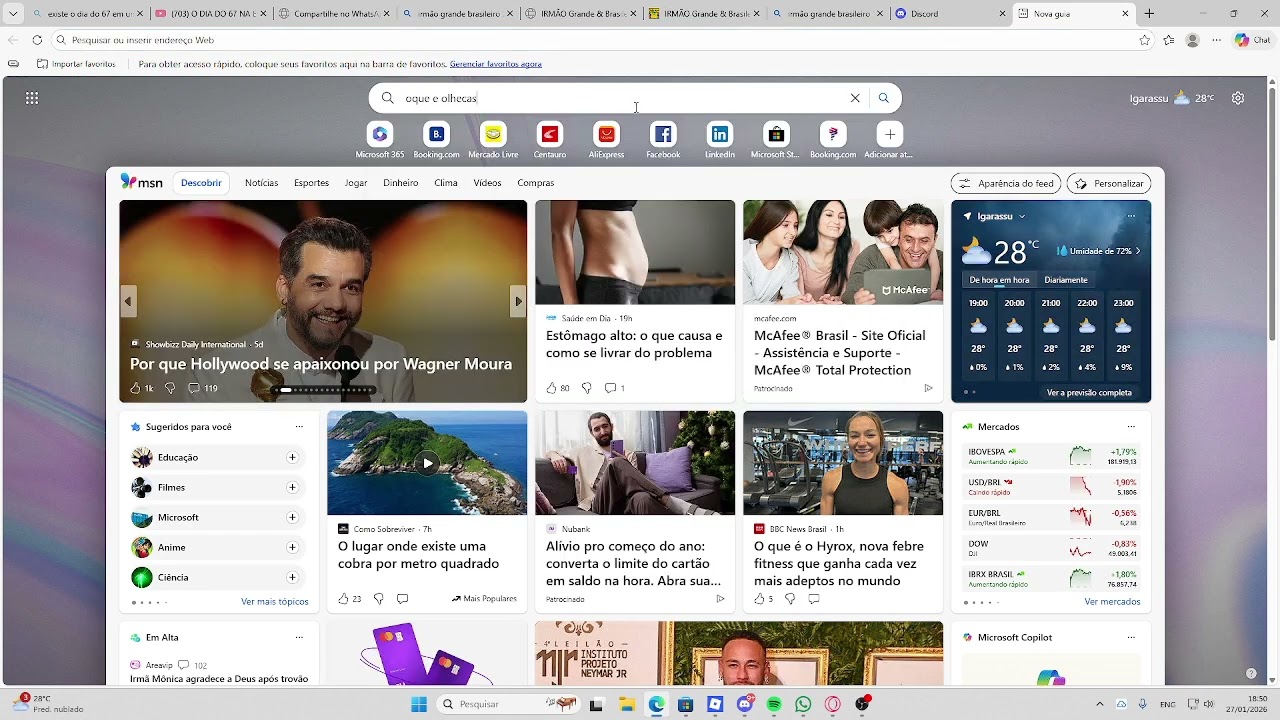Open Windows Start menu

coord(419,704)
